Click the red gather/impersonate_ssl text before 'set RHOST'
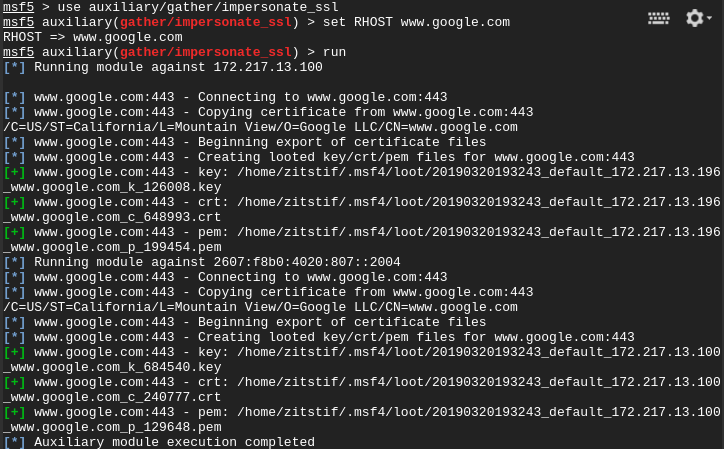The height and width of the screenshot is (449, 724). [x=206, y=22]
